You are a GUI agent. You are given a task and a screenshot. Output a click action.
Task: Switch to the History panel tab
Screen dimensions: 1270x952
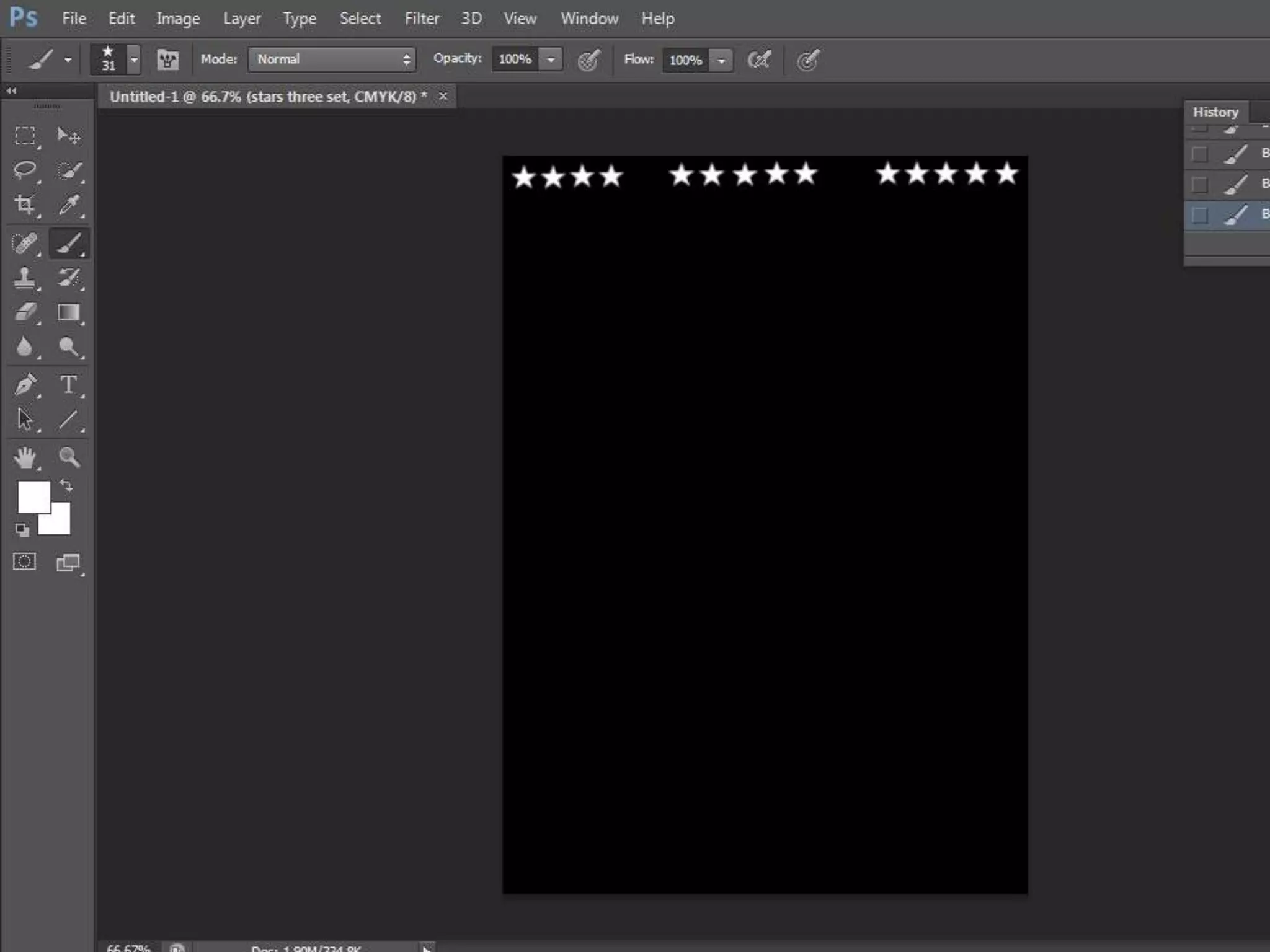point(1215,112)
